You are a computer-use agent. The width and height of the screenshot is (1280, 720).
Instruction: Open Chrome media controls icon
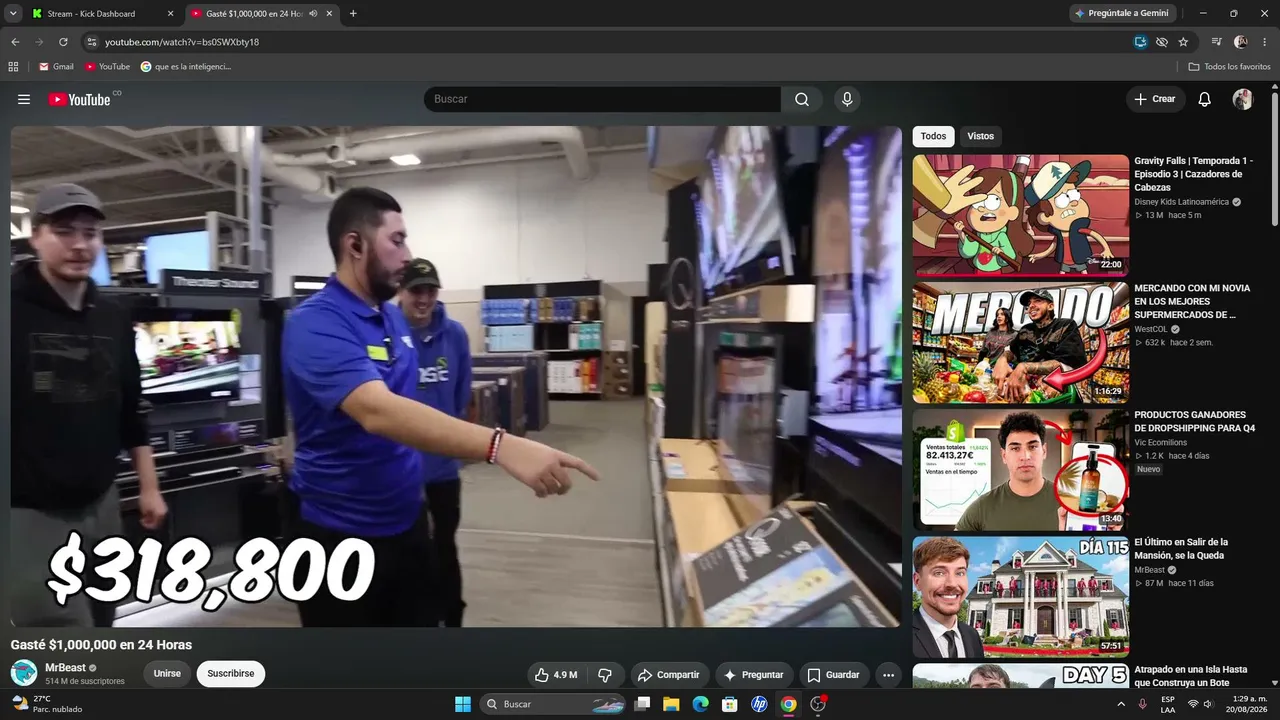point(1216,42)
